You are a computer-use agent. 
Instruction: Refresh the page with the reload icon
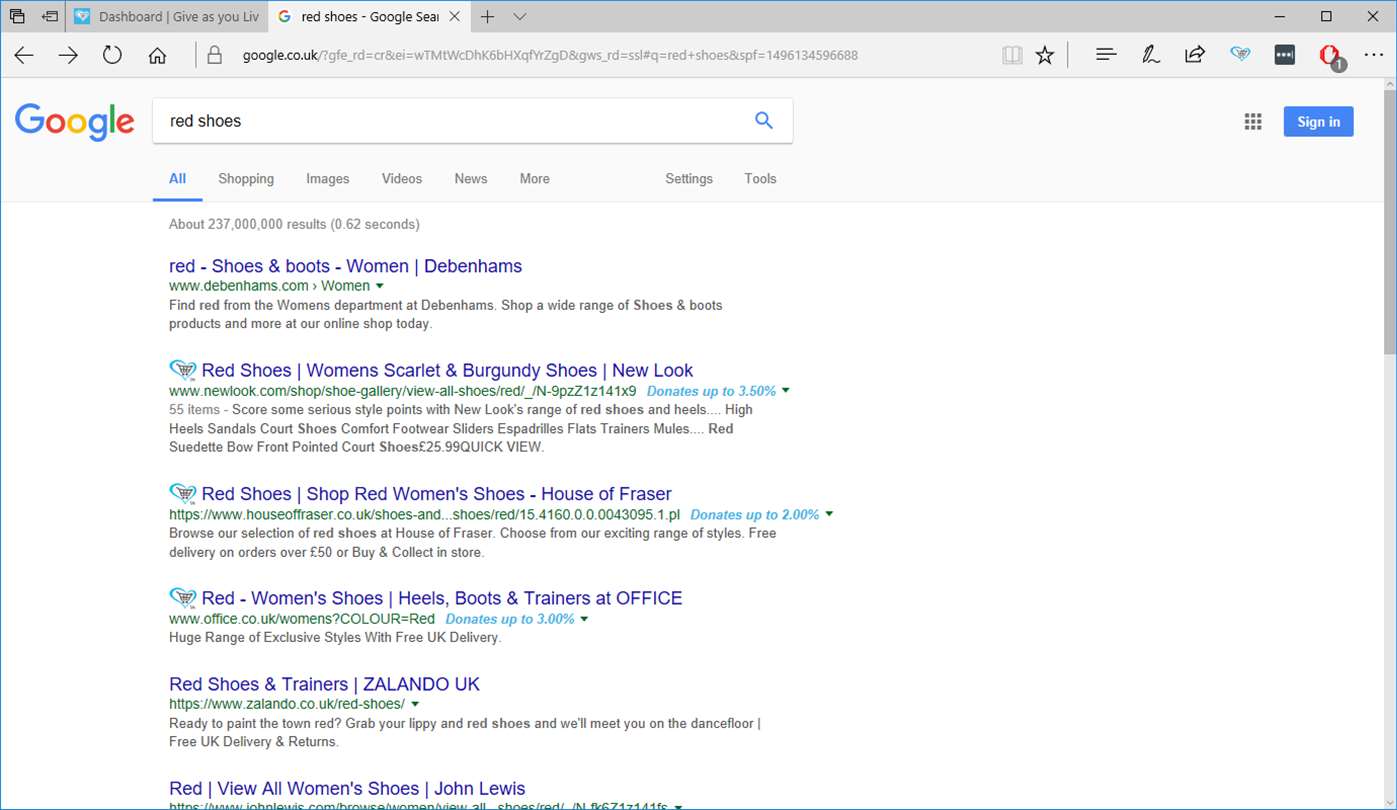(x=112, y=56)
